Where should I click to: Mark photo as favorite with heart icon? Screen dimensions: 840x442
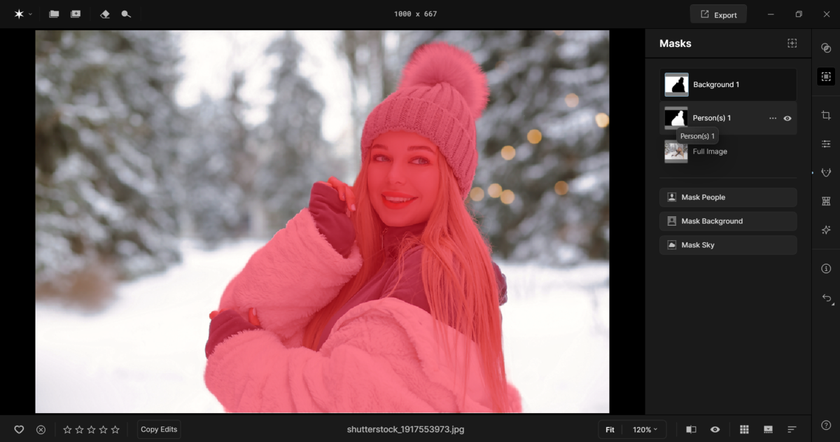(18, 429)
